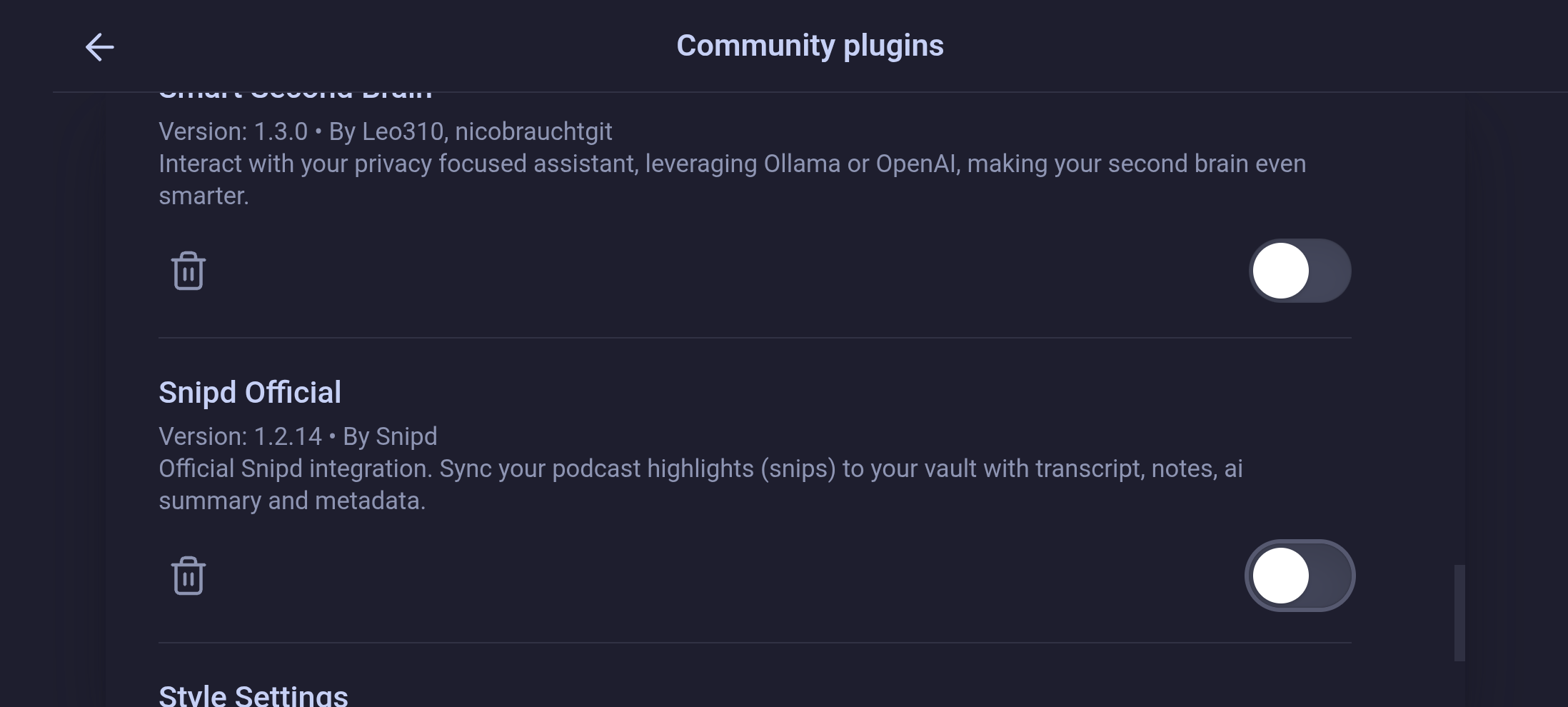Viewport: 1568px width, 707px height.
Task: Go back using the left arrow
Action: pos(99,47)
